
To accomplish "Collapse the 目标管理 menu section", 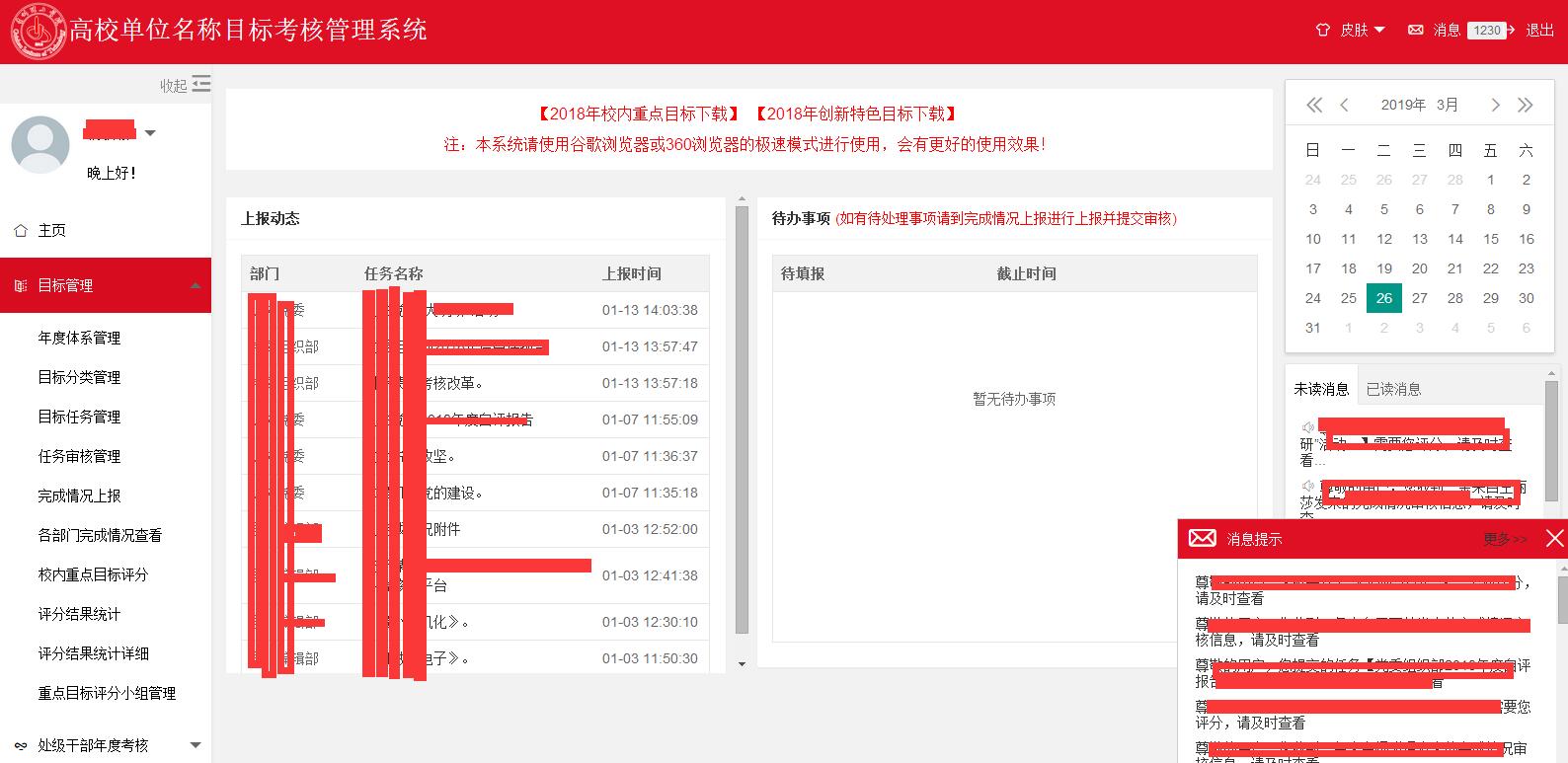I will coord(195,285).
